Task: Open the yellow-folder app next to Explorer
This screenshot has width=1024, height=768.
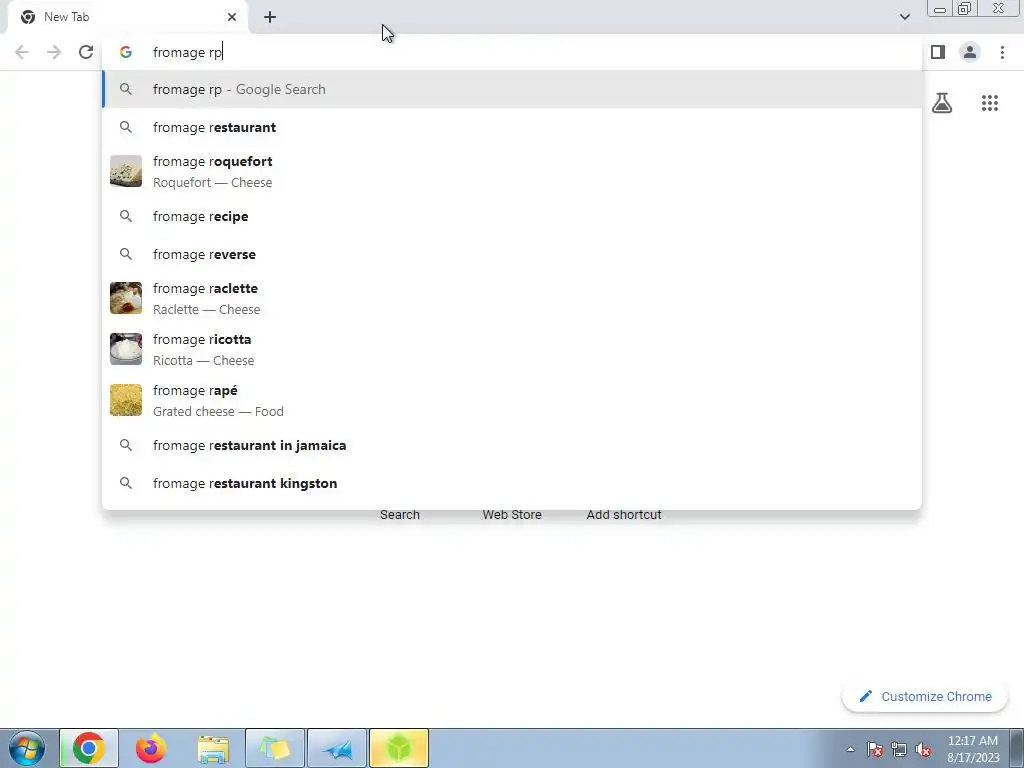Action: pyautogui.click(x=275, y=748)
